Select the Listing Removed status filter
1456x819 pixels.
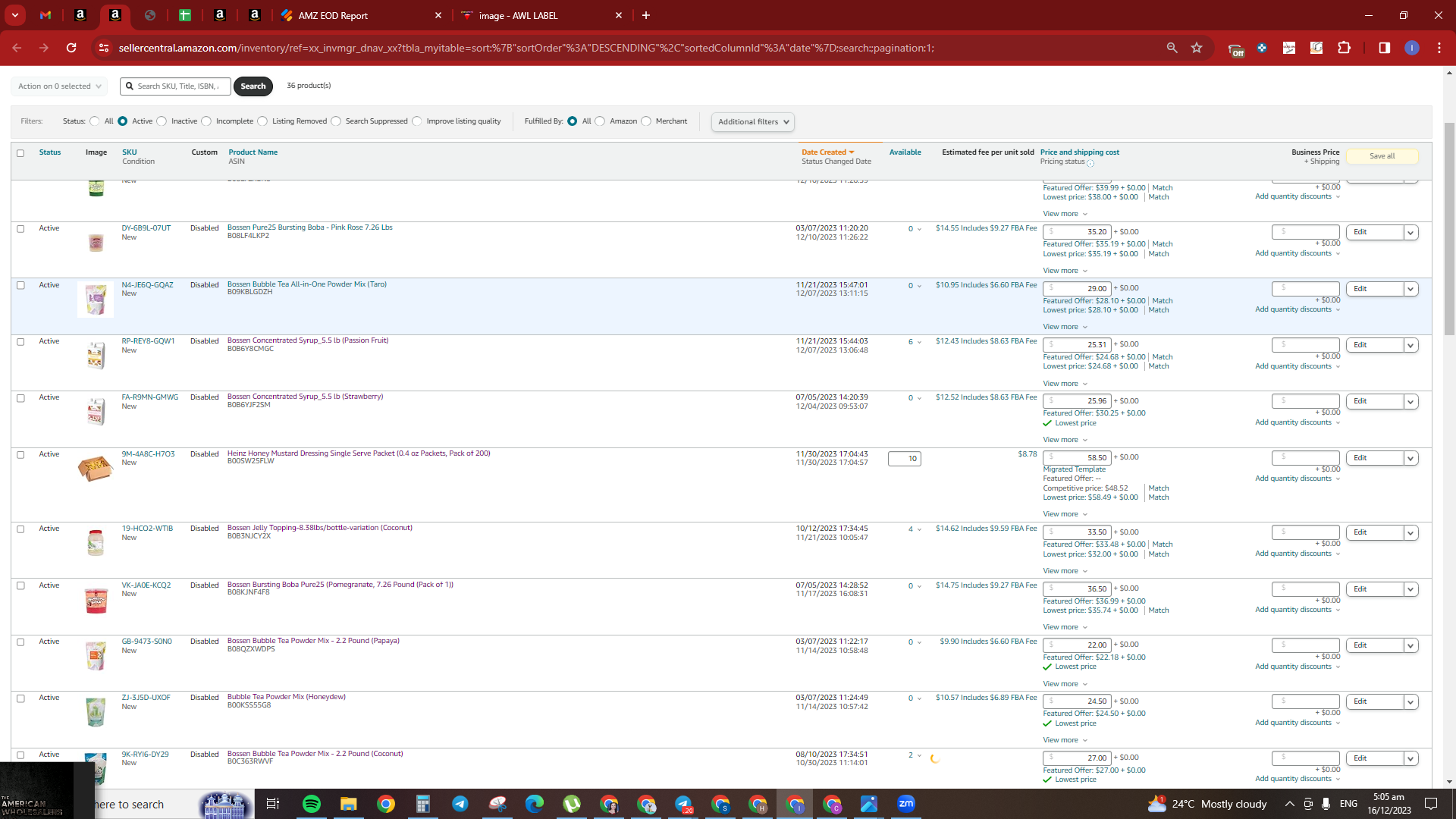click(262, 121)
